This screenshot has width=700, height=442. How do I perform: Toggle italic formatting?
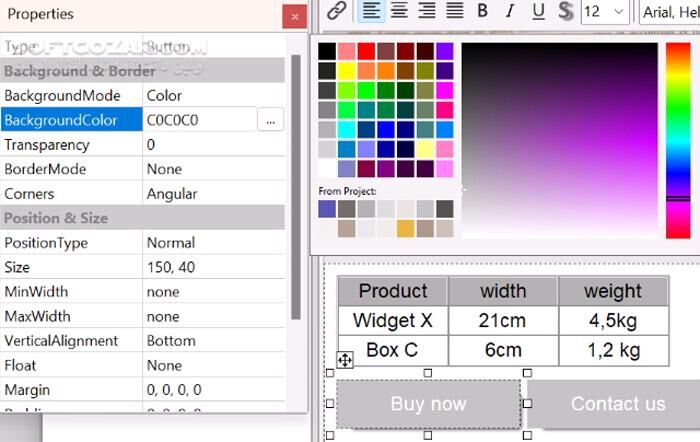[x=510, y=11]
